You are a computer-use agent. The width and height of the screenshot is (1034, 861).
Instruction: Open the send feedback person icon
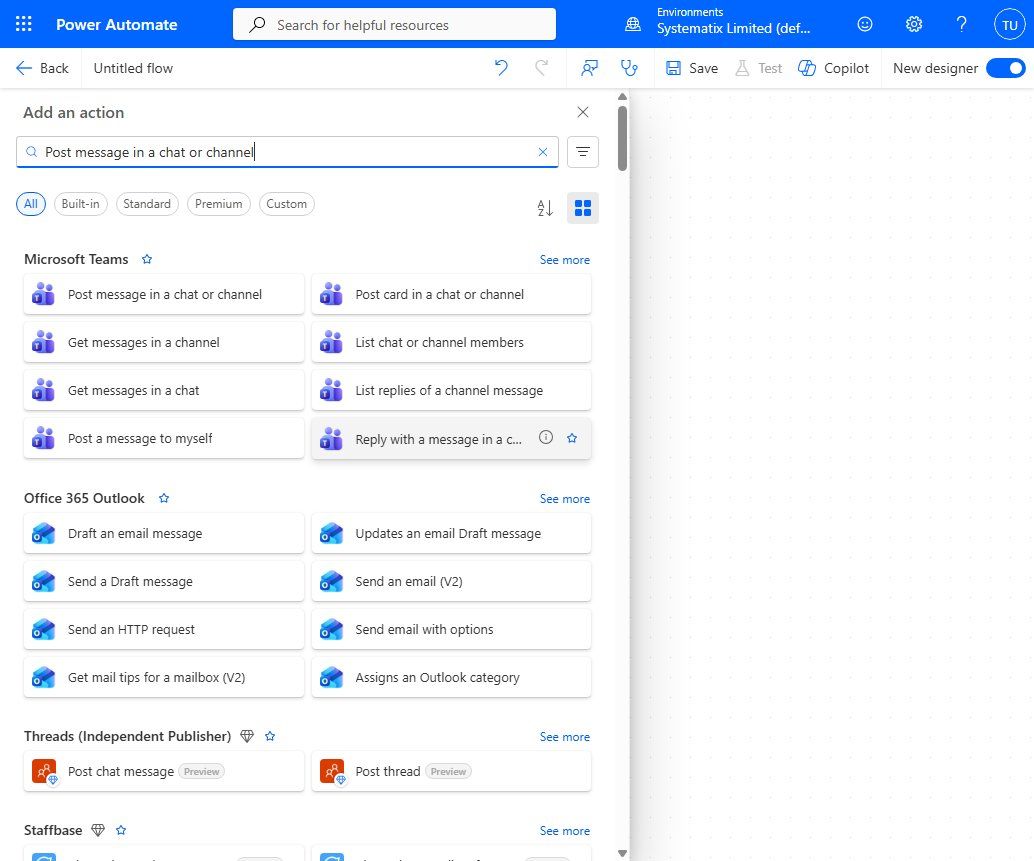coord(590,68)
